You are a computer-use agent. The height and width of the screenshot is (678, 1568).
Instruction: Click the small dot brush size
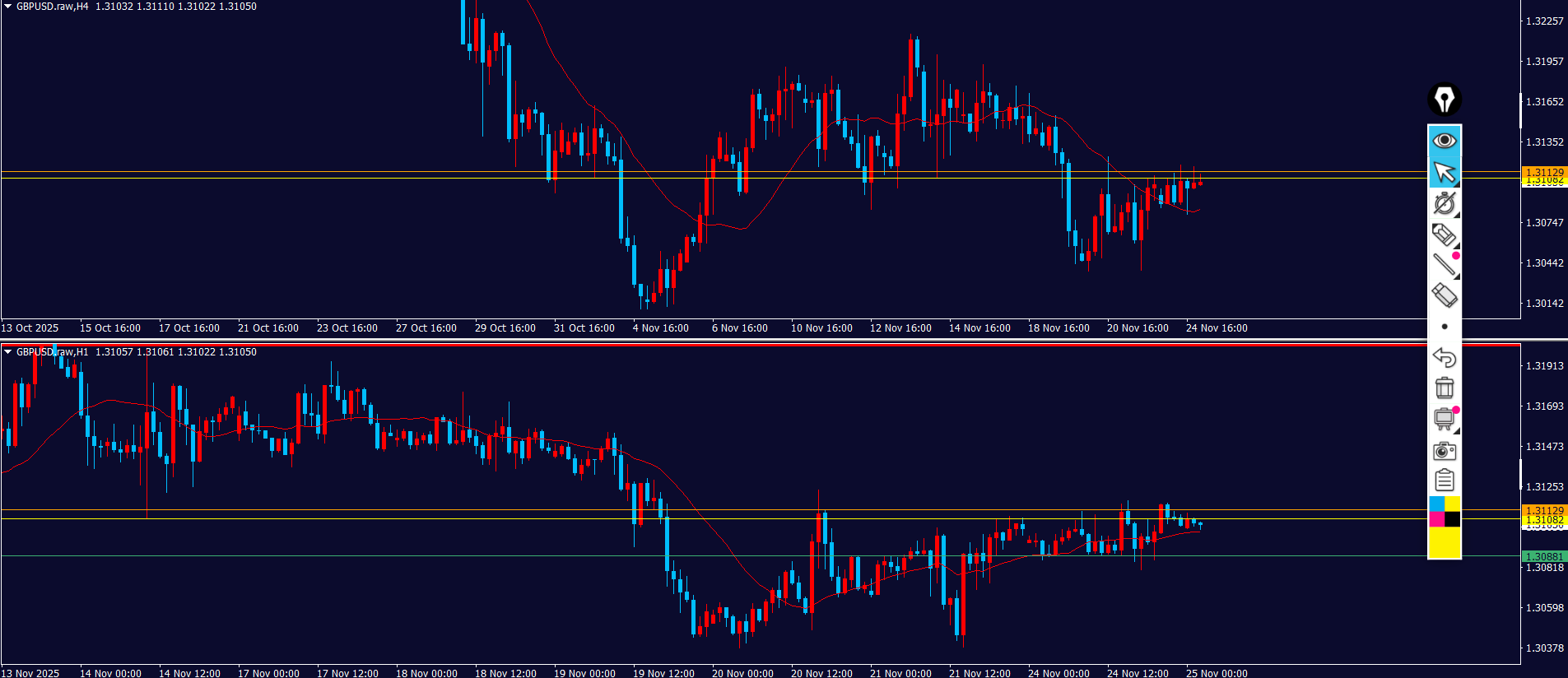tap(1444, 327)
